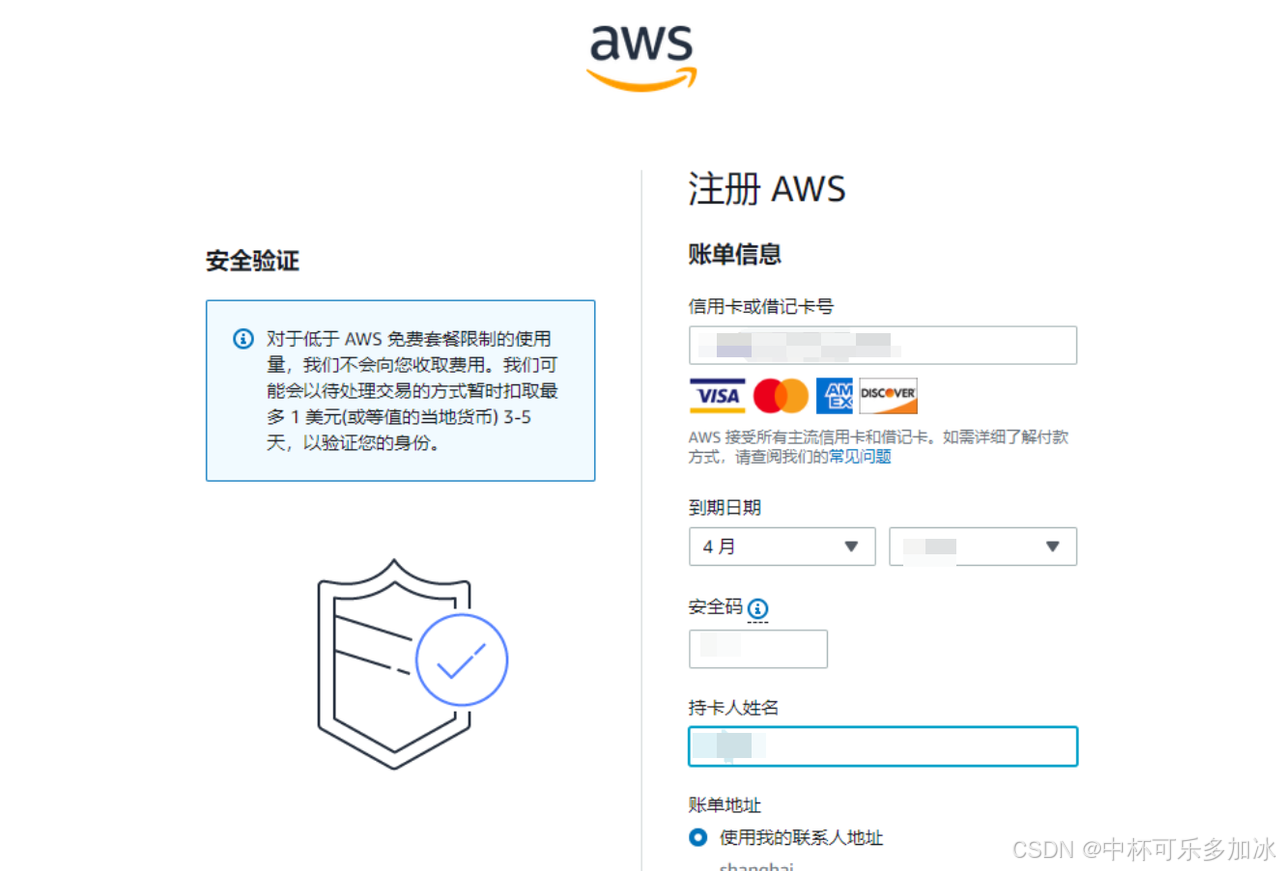Viewport: 1280px width, 871px height.
Task: Click the info icon beside 安全码
Action: (758, 608)
